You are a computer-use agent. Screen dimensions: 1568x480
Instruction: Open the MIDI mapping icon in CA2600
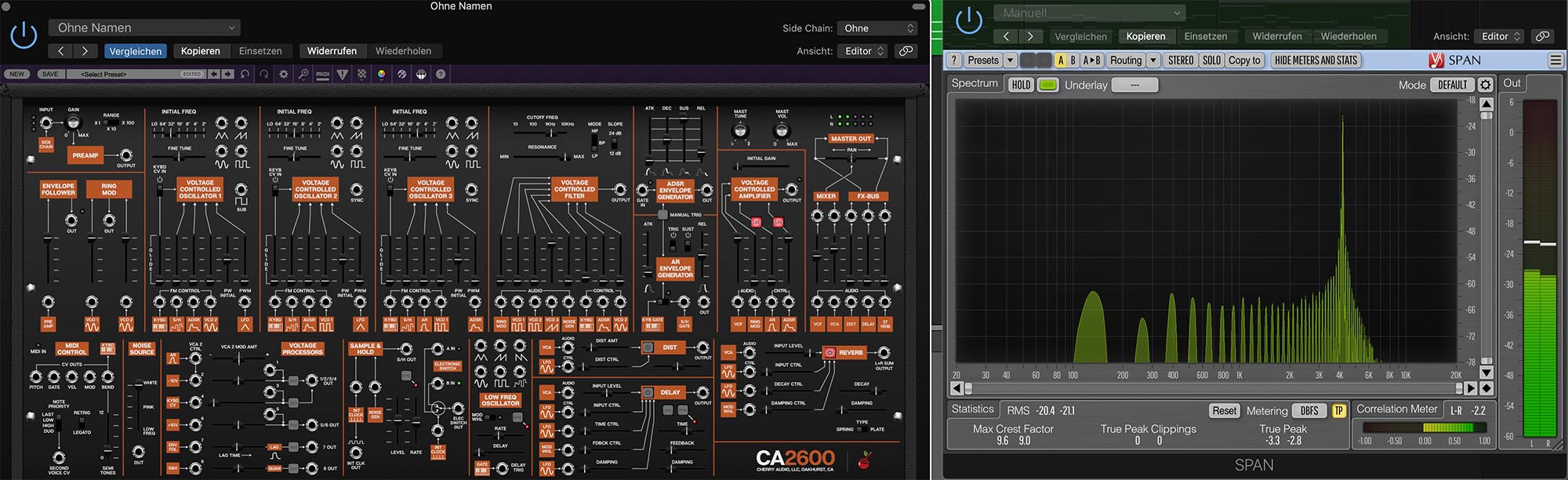tap(322, 74)
